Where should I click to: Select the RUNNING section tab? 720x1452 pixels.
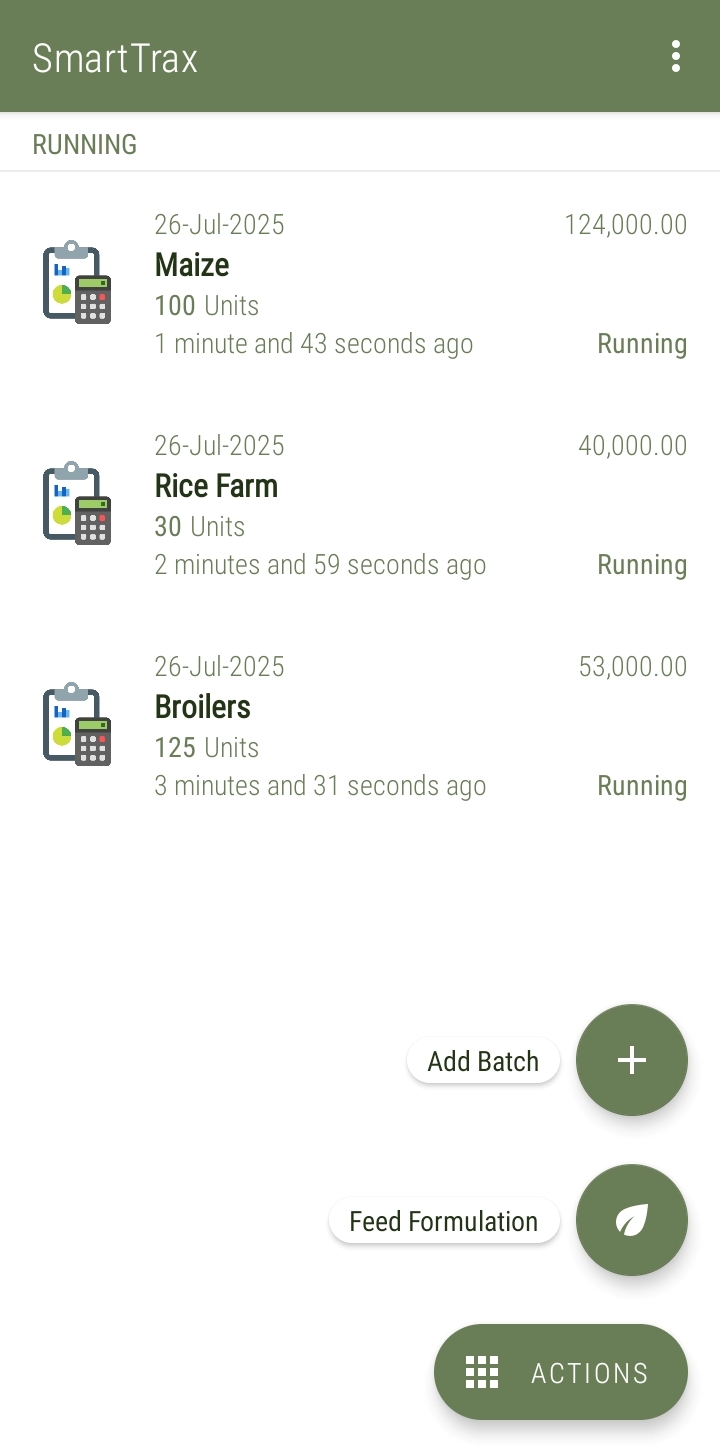(x=85, y=145)
